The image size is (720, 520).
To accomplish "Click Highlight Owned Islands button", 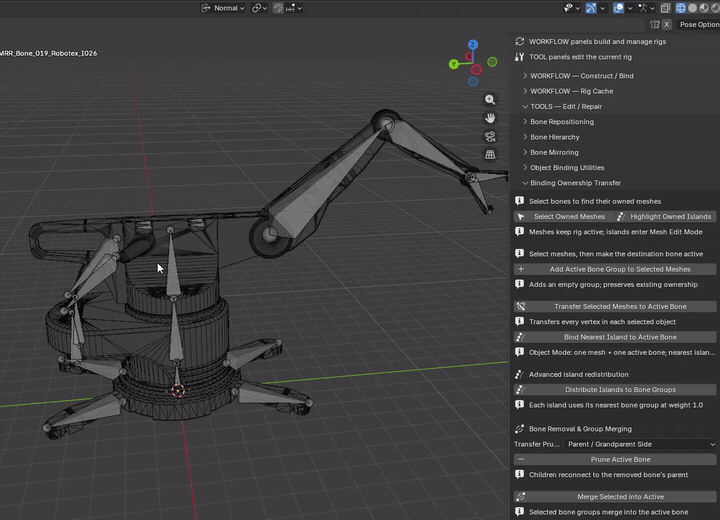I will point(665,216).
